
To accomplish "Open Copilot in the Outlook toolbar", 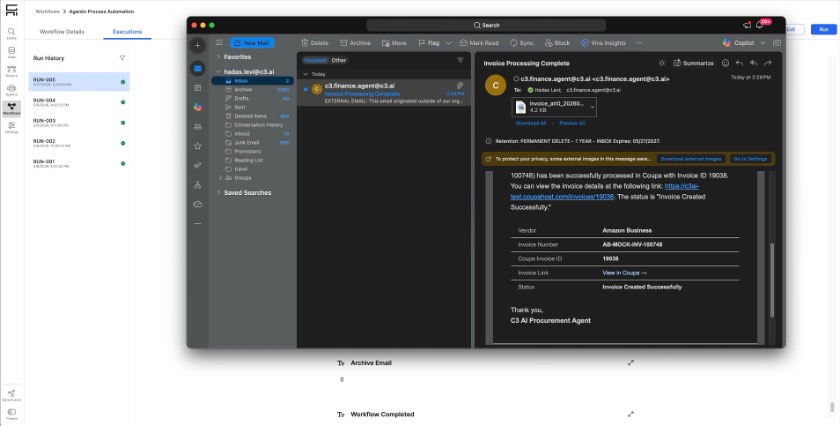I will [738, 43].
